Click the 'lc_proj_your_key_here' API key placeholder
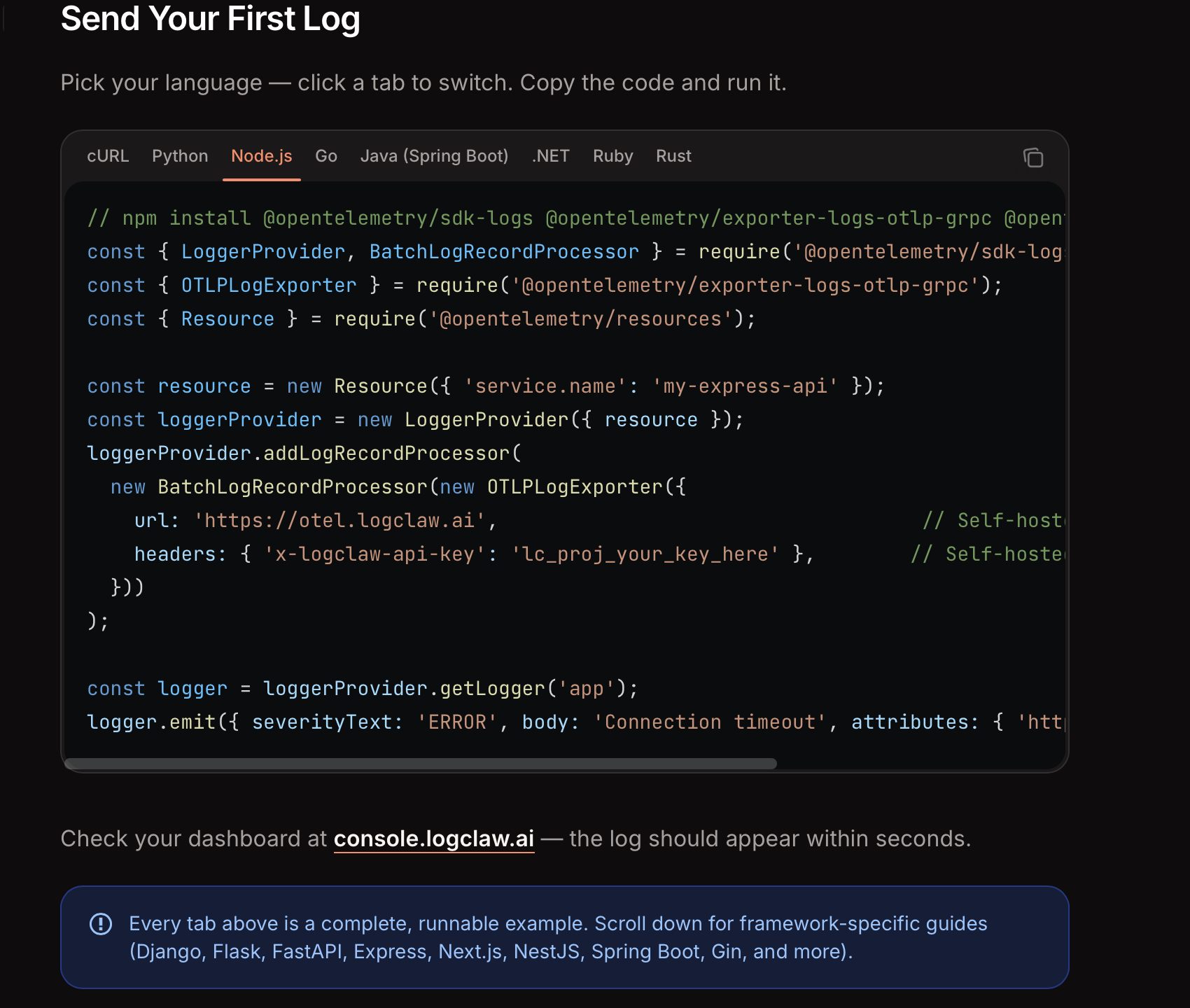This screenshot has height=1008, width=1190. (645, 554)
